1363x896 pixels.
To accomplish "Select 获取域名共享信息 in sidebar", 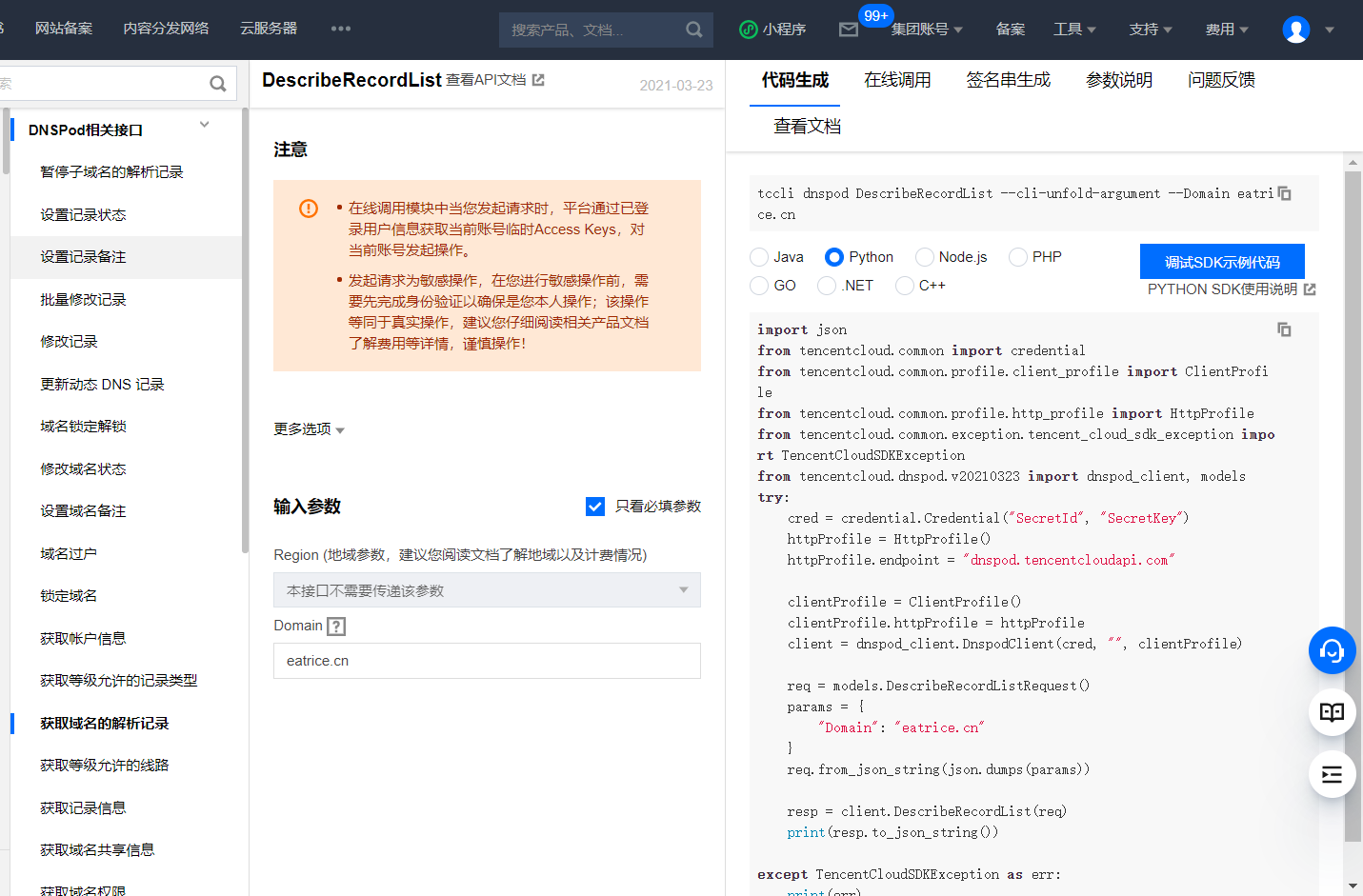I will (97, 850).
